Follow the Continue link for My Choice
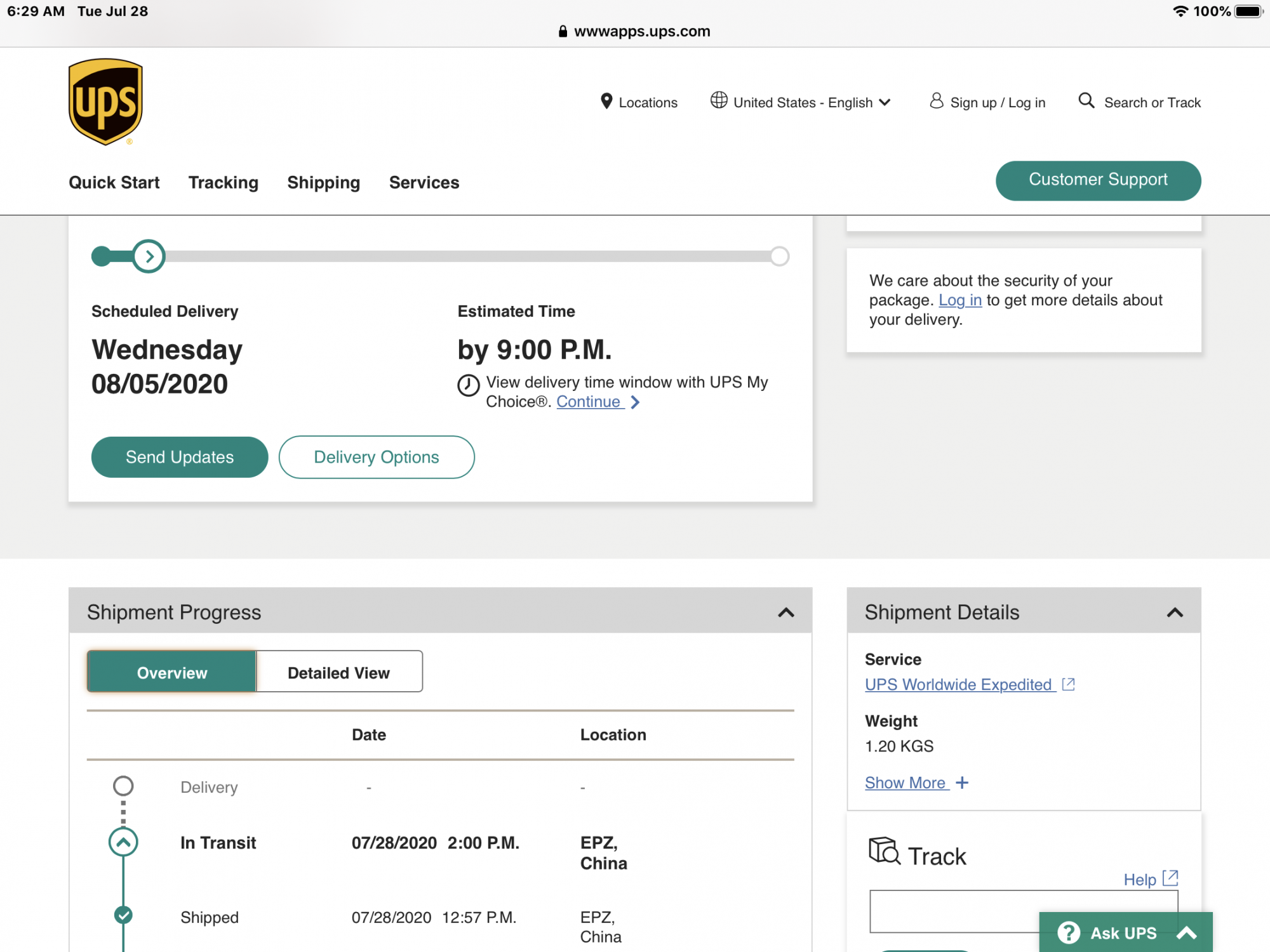Viewport: 1270px width, 952px height. point(589,402)
